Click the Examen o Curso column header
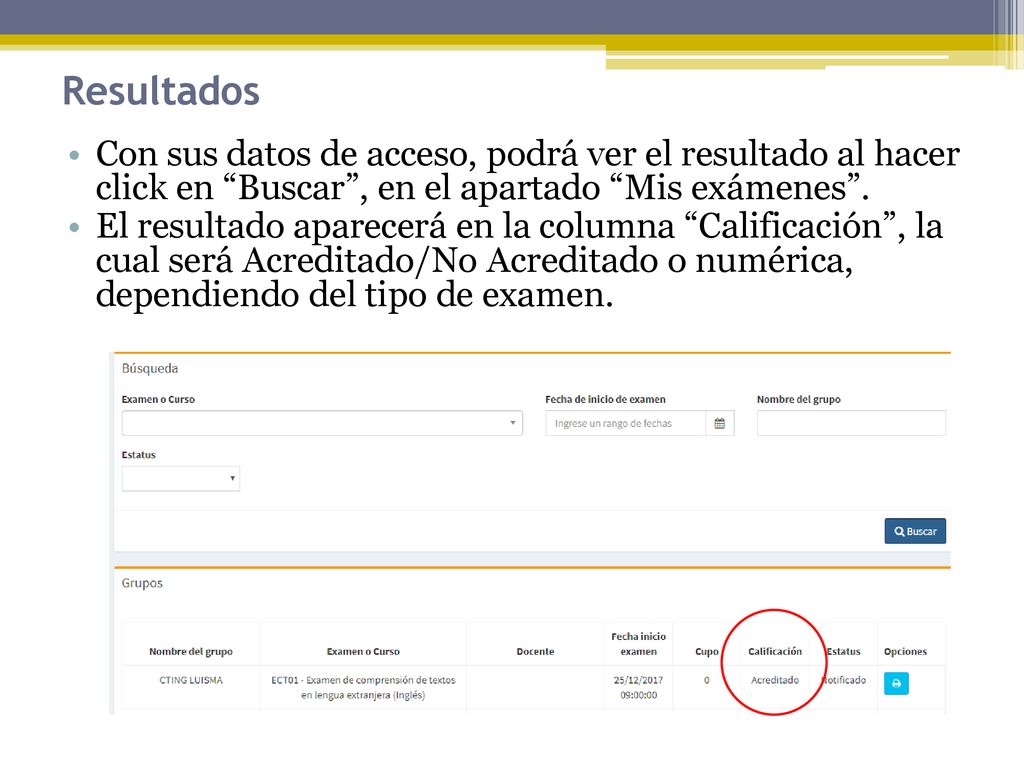This screenshot has width=1024, height=768. coord(363,651)
